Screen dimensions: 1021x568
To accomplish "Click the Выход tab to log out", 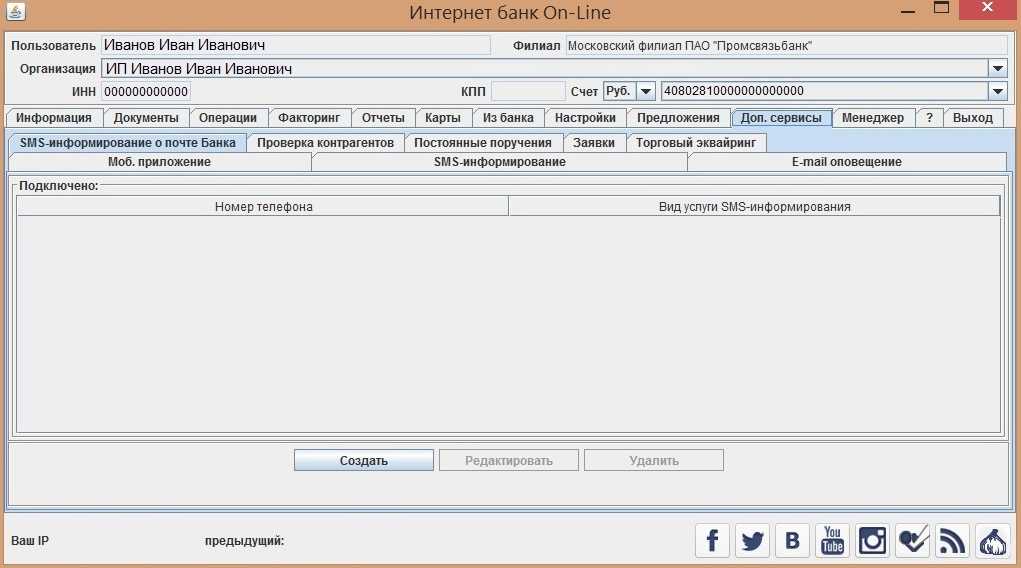I will (x=972, y=118).
